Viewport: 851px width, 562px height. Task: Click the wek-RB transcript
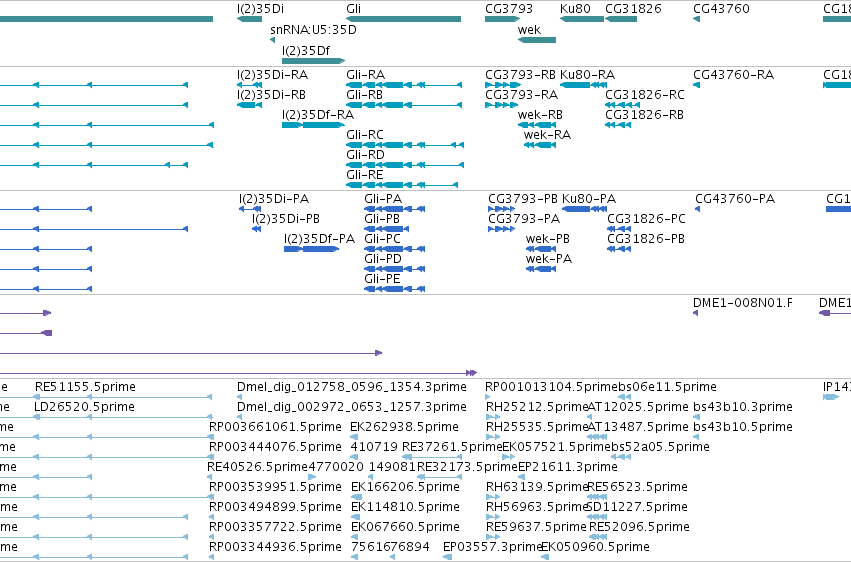537,125
